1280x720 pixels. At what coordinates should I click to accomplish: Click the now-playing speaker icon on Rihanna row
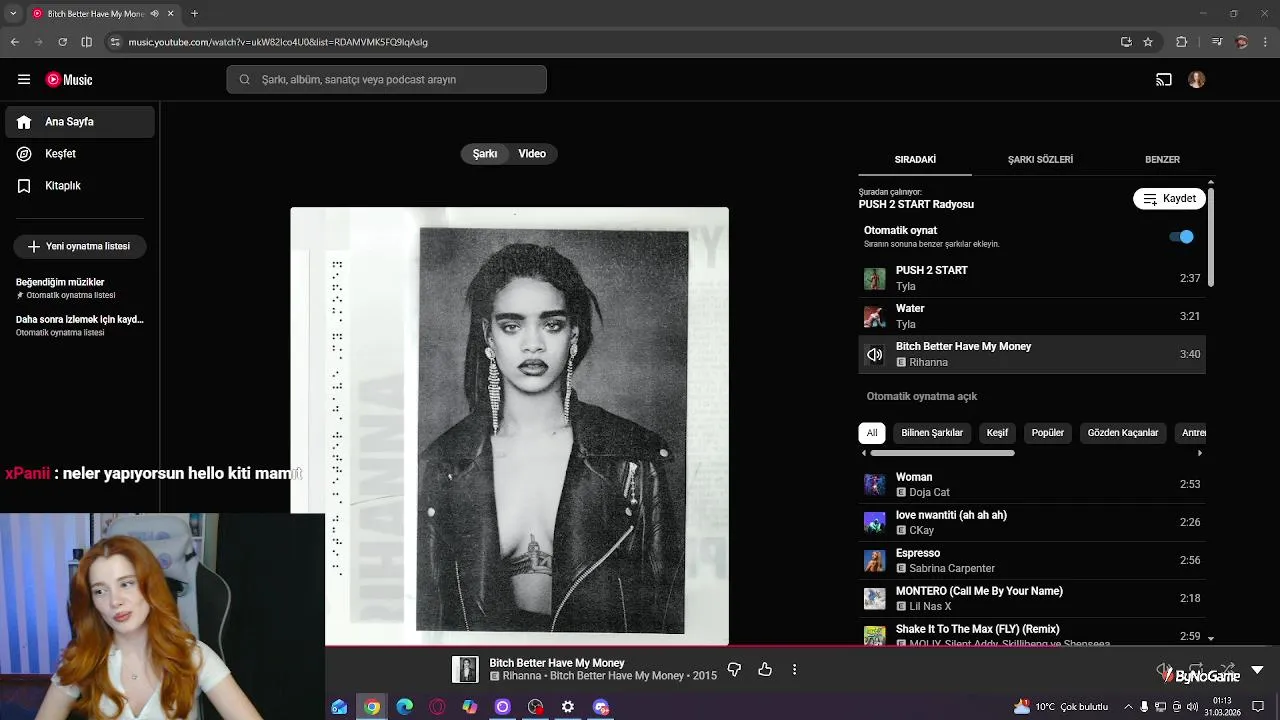874,354
